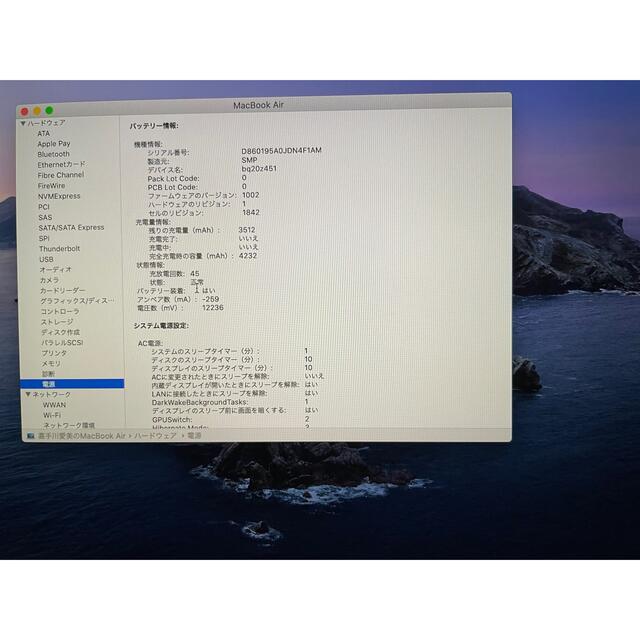This screenshot has width=640, height=640.
Task: Click DarkWakeBackgroundTasks row label
Action: (200, 402)
